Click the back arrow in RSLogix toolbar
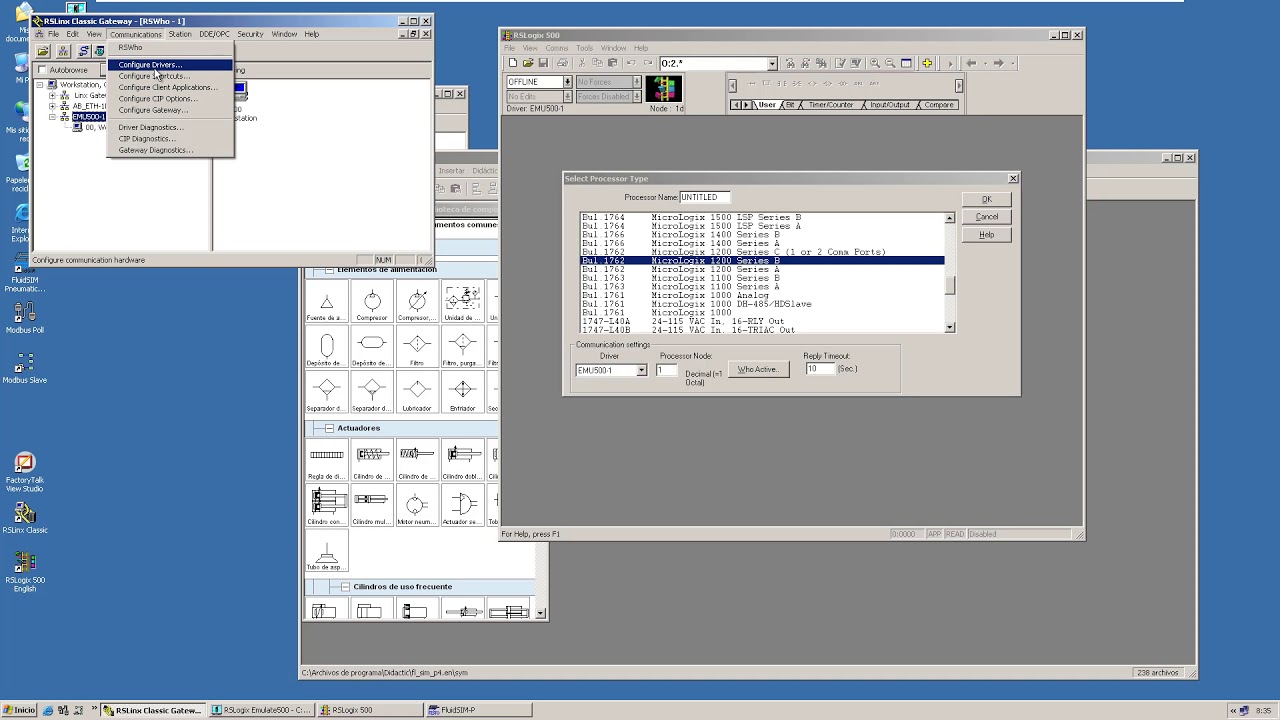The width and height of the screenshot is (1280, 720). point(971,63)
